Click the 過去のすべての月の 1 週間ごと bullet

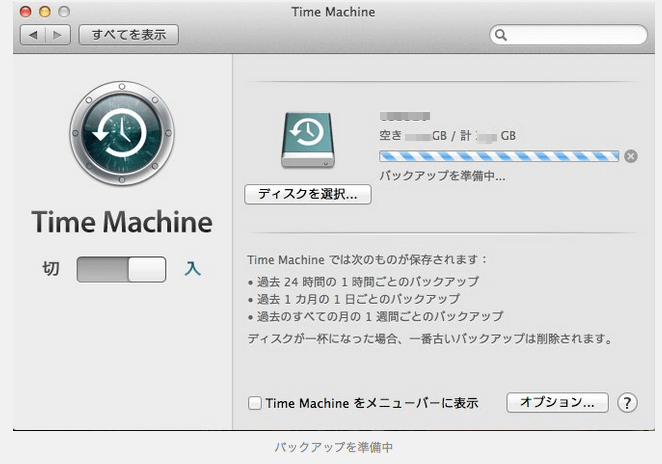pyautogui.click(x=376, y=316)
